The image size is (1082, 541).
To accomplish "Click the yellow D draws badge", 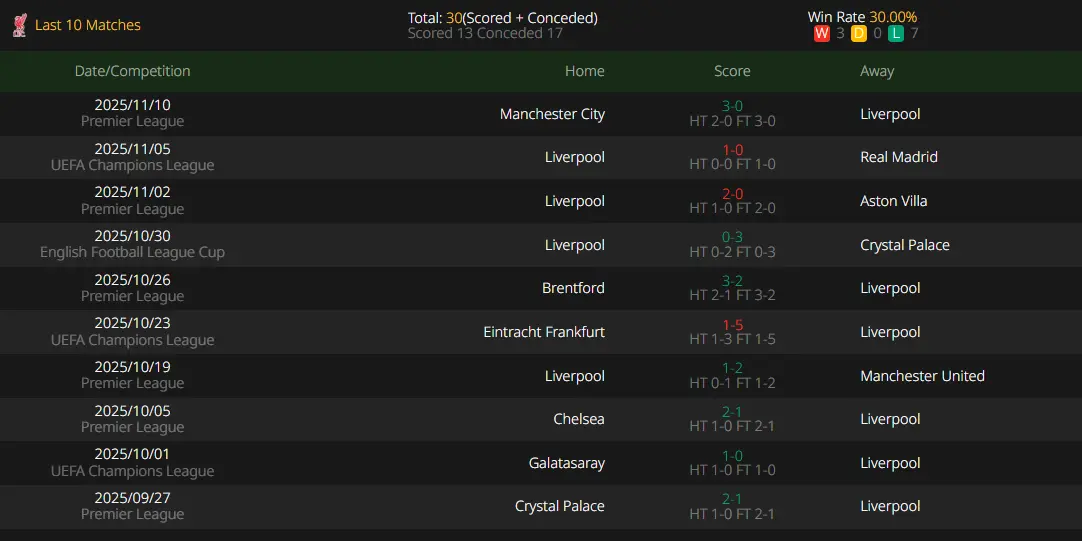I will pos(859,33).
